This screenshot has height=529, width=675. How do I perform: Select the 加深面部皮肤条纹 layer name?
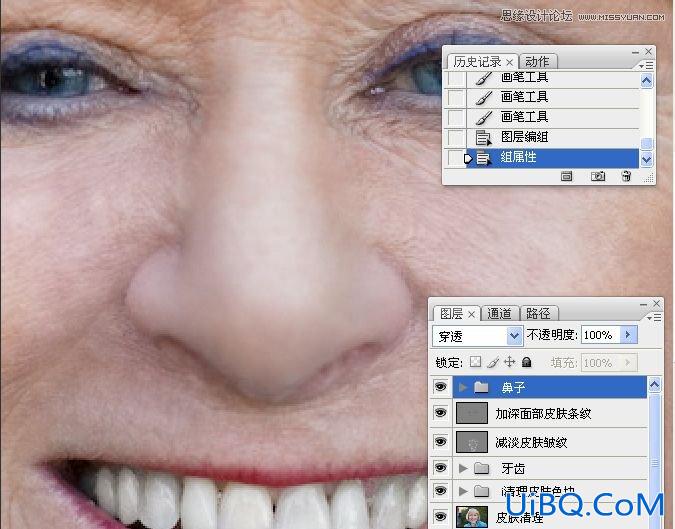543,414
